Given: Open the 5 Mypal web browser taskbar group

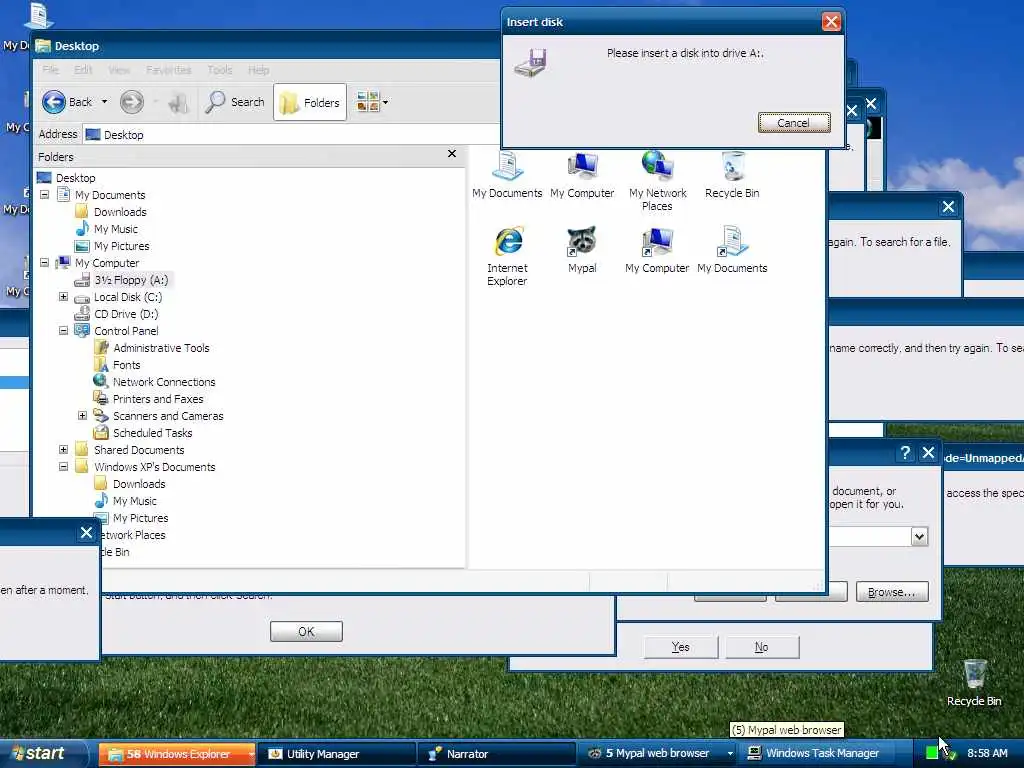Looking at the screenshot, I should click(656, 754).
